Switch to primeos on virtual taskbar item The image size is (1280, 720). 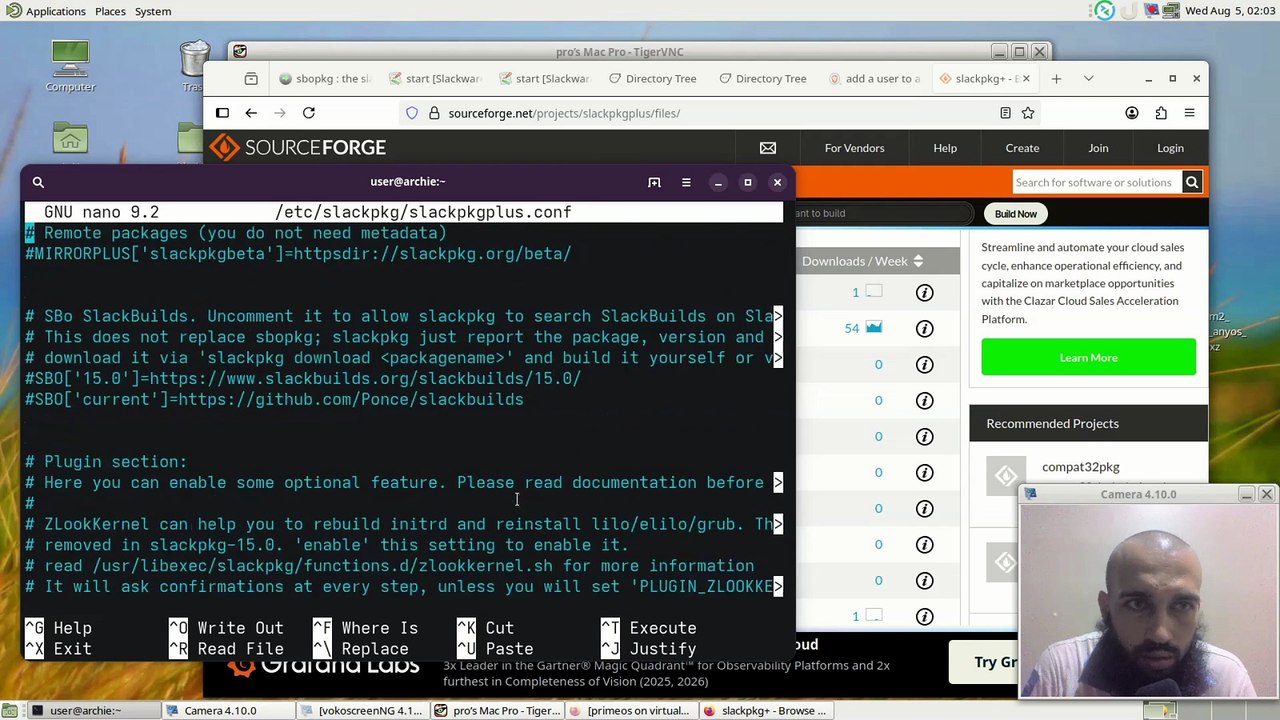pos(630,711)
